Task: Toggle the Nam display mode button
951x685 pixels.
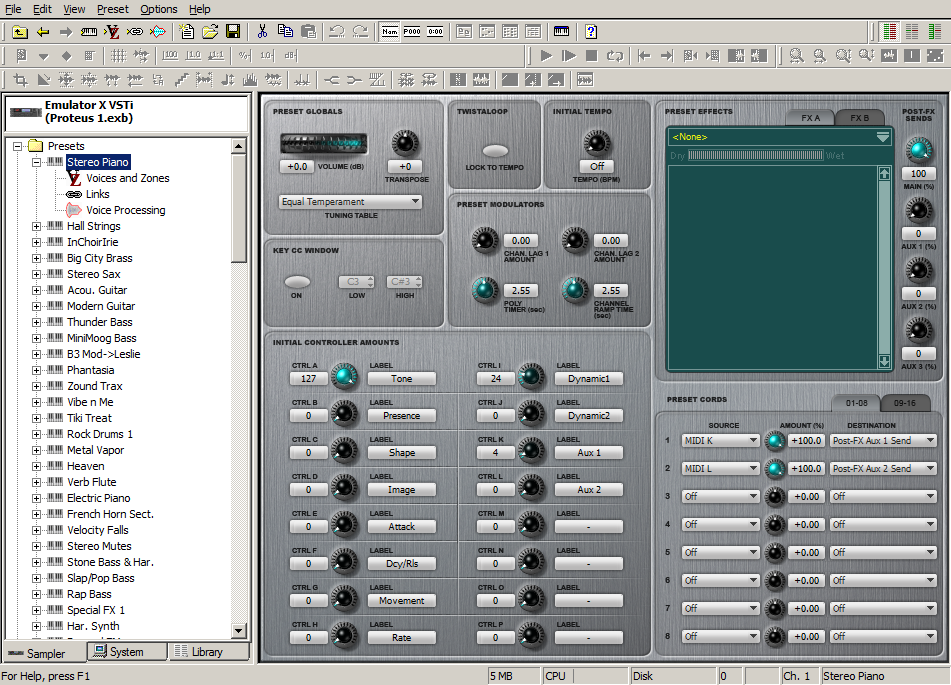Action: click(389, 31)
